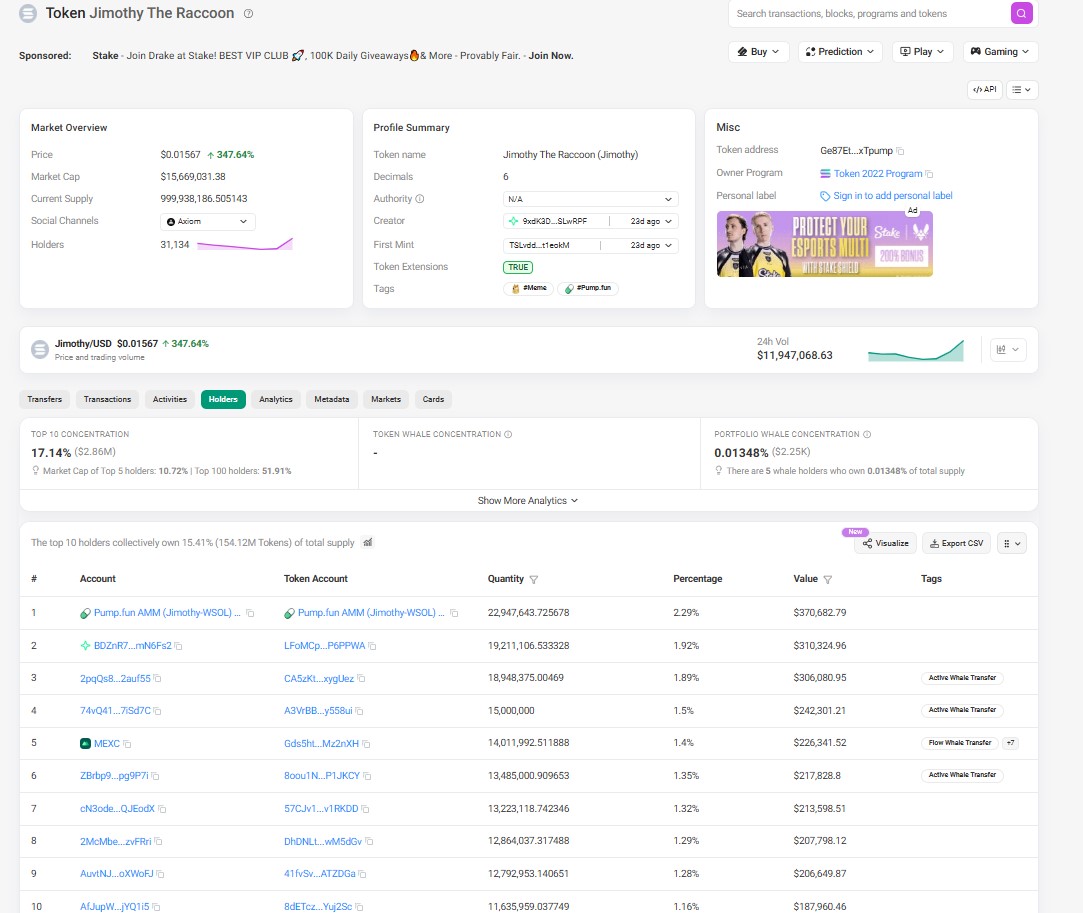The image size is (1083, 913).
Task: Copy the cN3ode...QJEodX account address
Action: [x=162, y=809]
